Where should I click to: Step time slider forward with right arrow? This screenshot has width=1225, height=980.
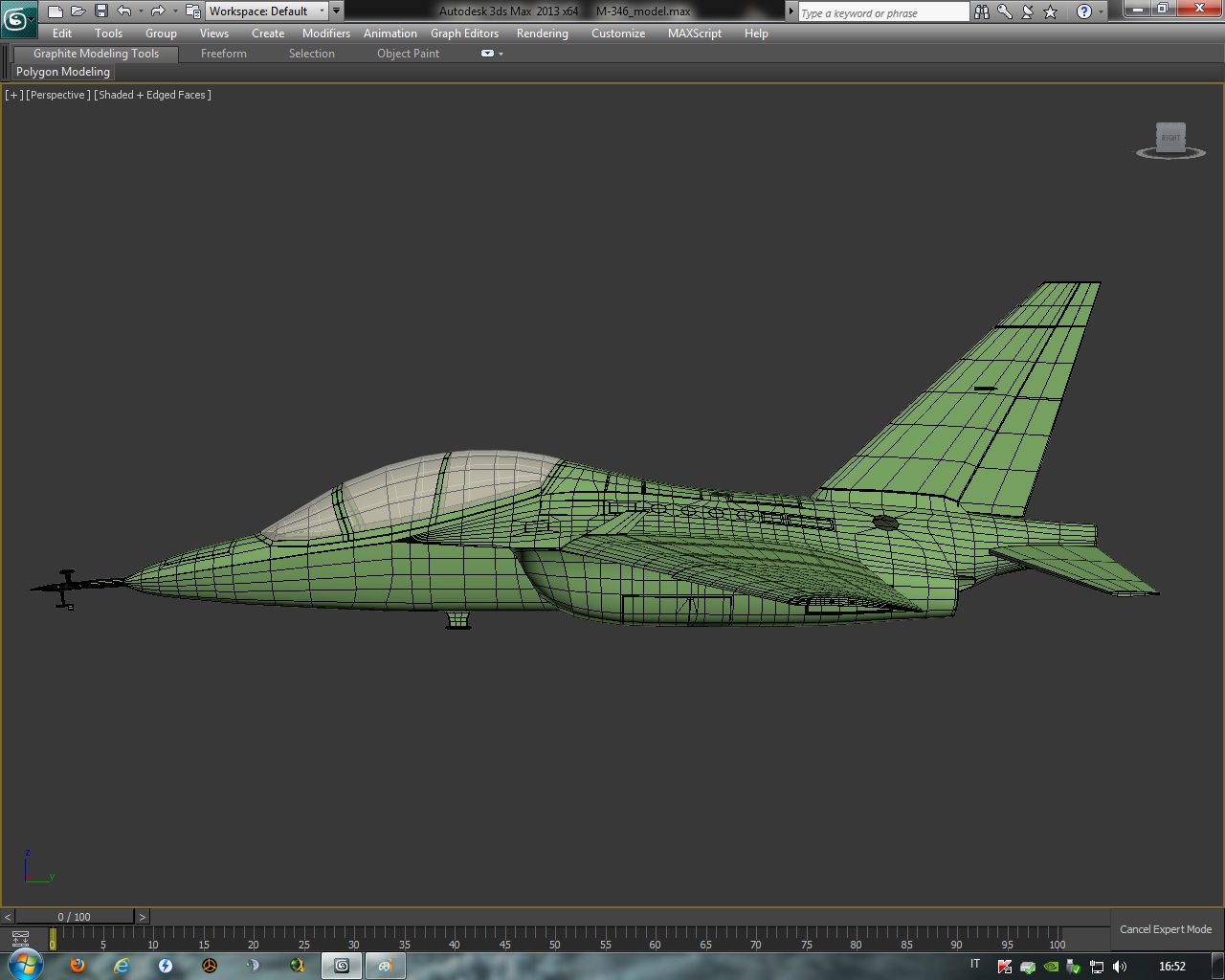tap(142, 917)
